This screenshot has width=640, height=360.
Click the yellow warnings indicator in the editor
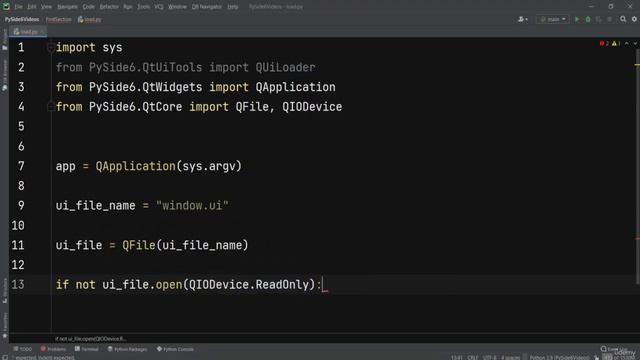coord(616,43)
